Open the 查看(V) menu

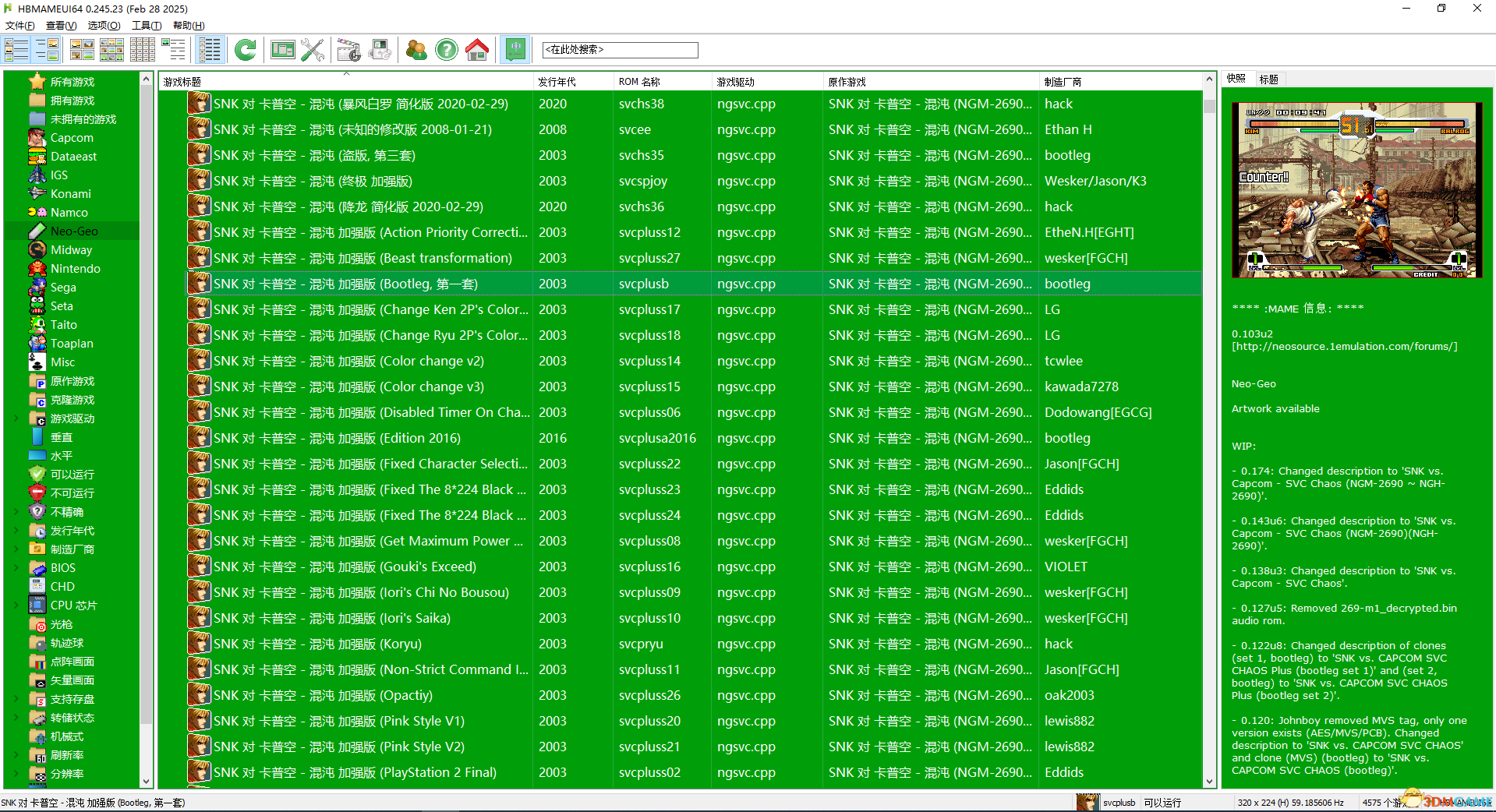(61, 26)
